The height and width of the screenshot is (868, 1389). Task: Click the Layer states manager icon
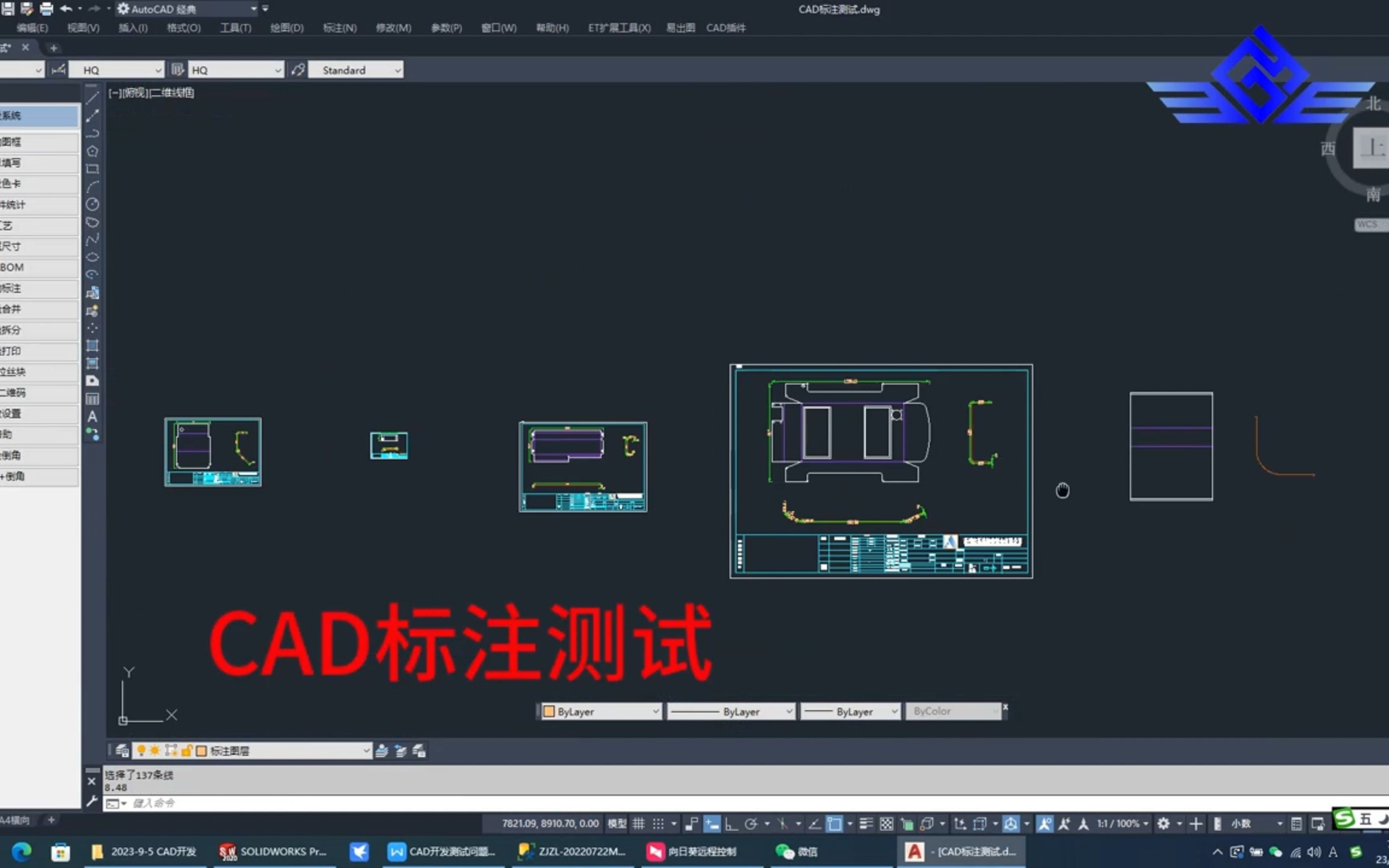(420, 750)
